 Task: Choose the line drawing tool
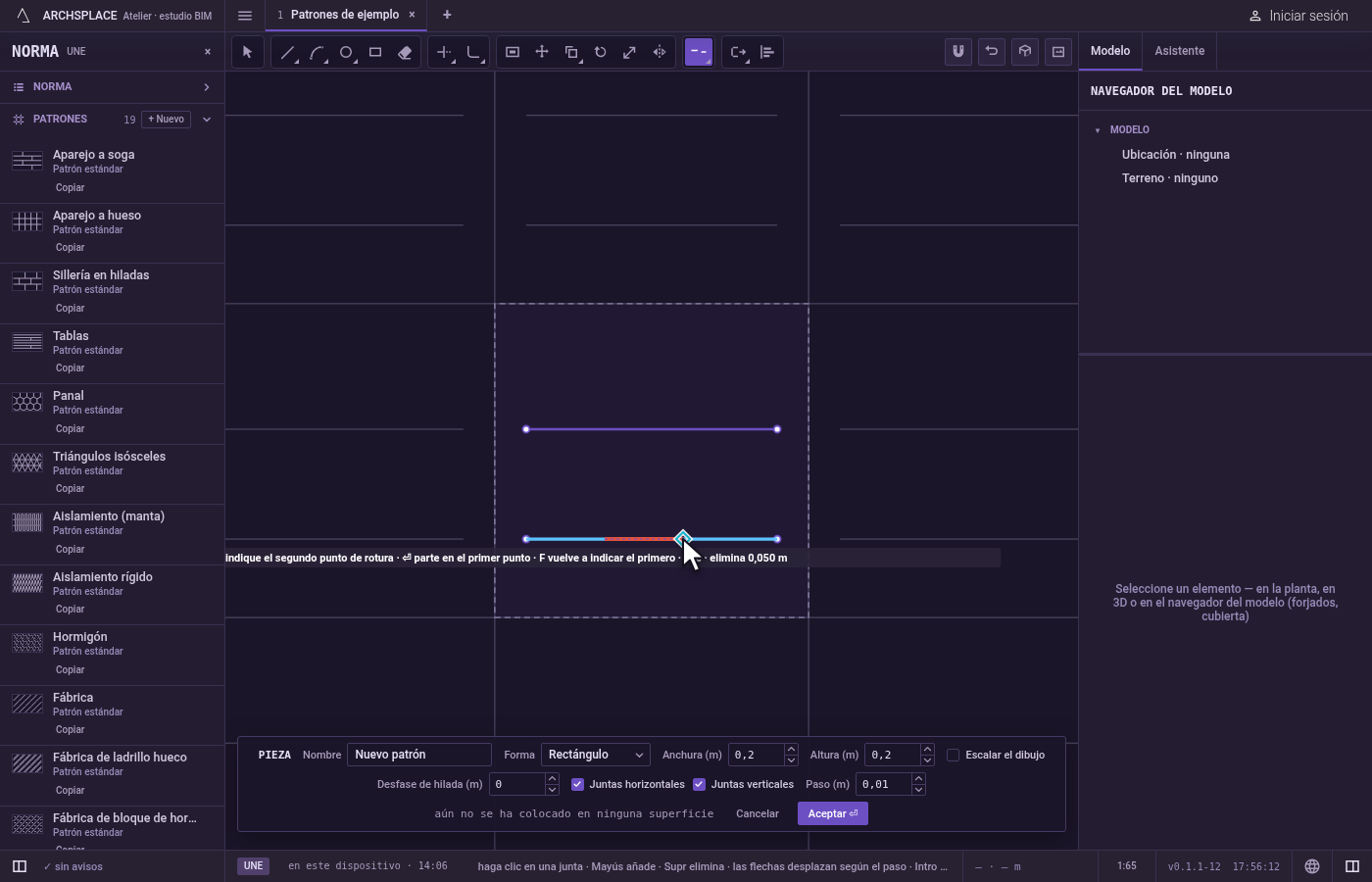pos(287,52)
